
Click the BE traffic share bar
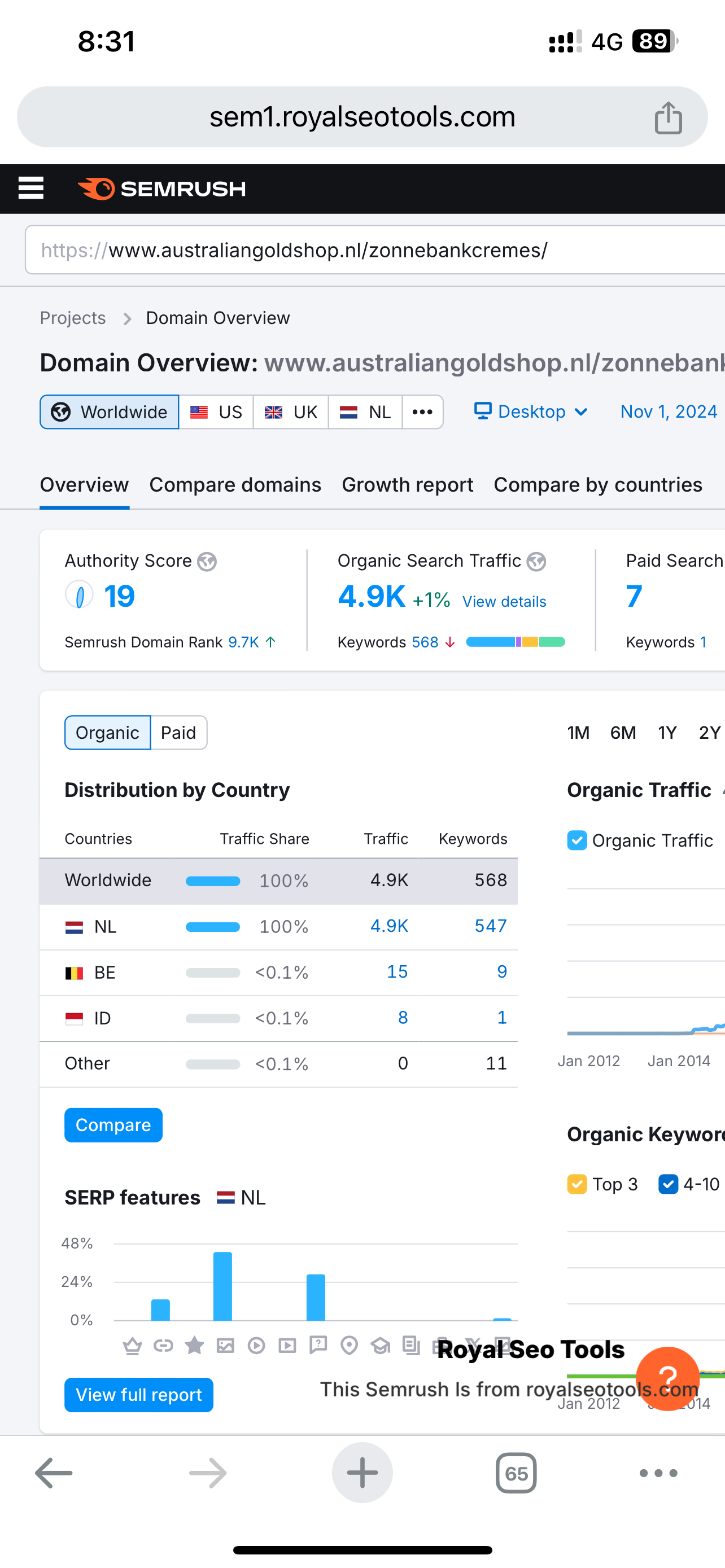(x=213, y=973)
